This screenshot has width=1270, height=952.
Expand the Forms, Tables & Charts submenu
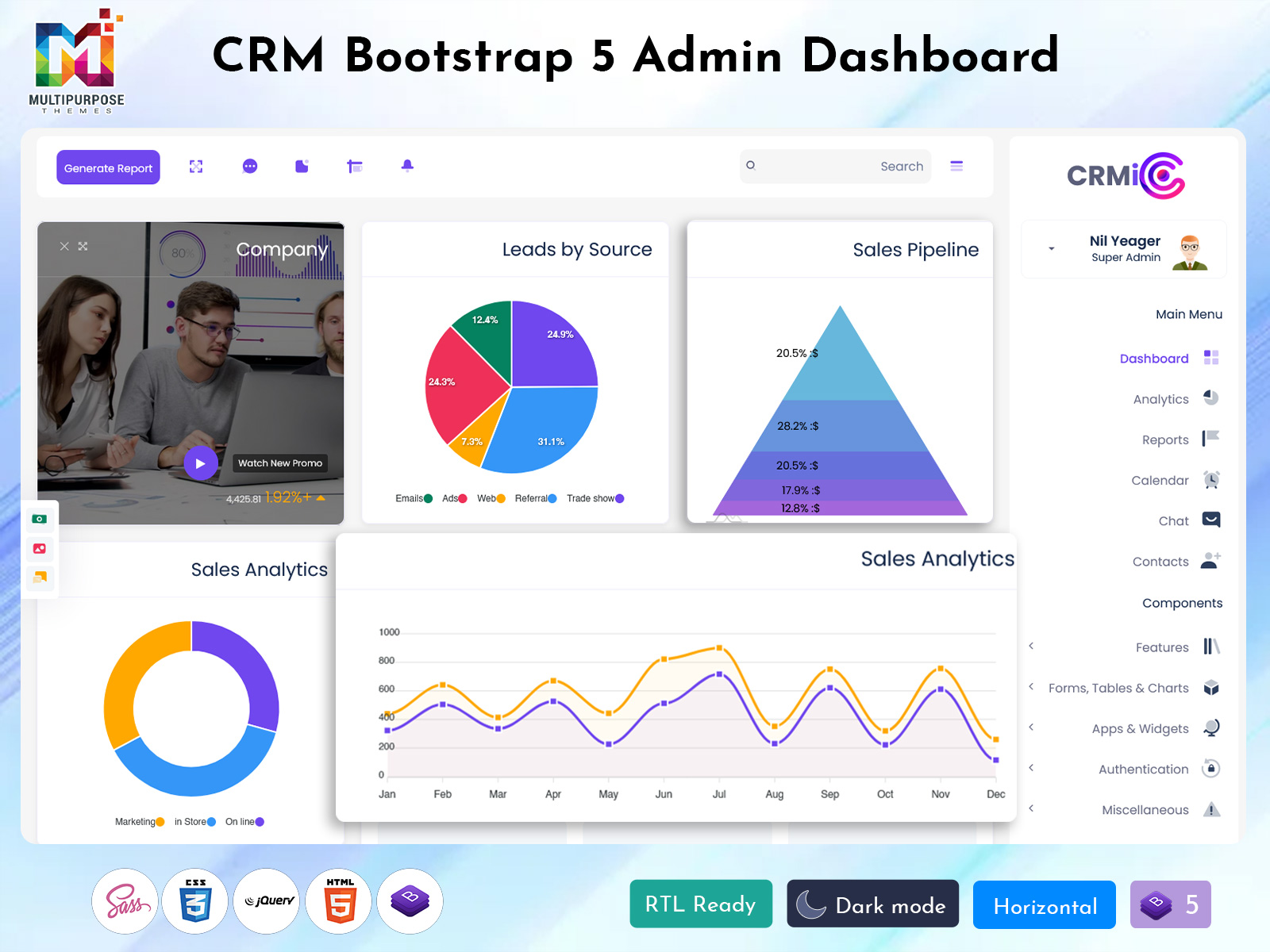(1031, 687)
